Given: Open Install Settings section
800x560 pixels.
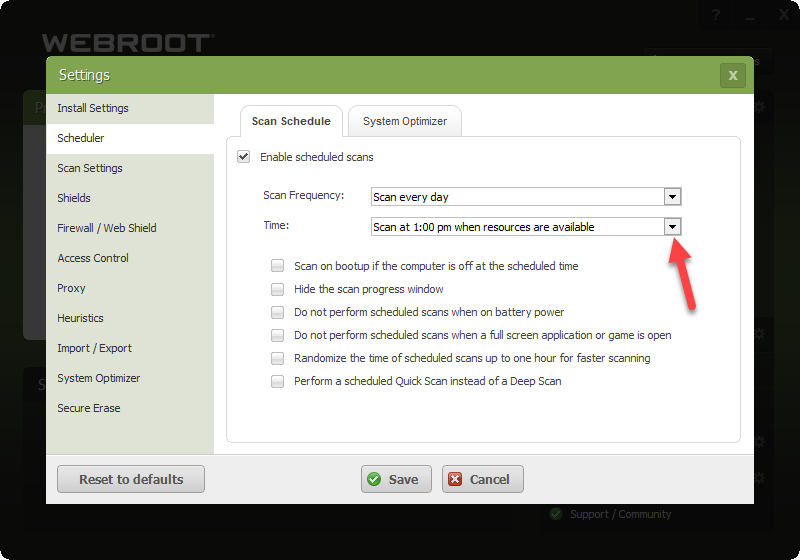Looking at the screenshot, I should point(130,108).
